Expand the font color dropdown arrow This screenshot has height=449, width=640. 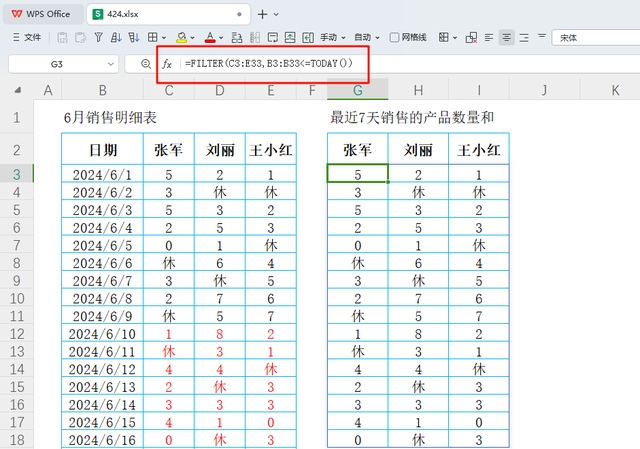221,38
